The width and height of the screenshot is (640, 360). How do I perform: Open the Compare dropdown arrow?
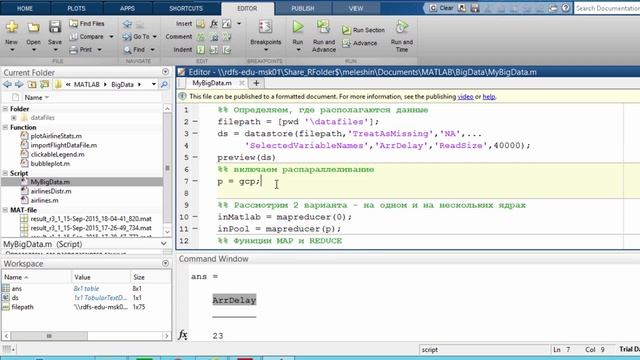(111, 37)
